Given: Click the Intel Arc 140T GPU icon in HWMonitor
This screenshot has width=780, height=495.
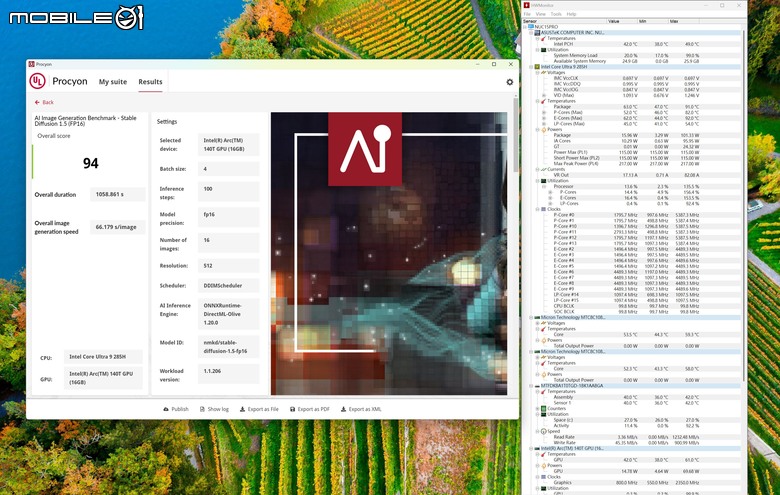Looking at the screenshot, I should [x=537, y=448].
